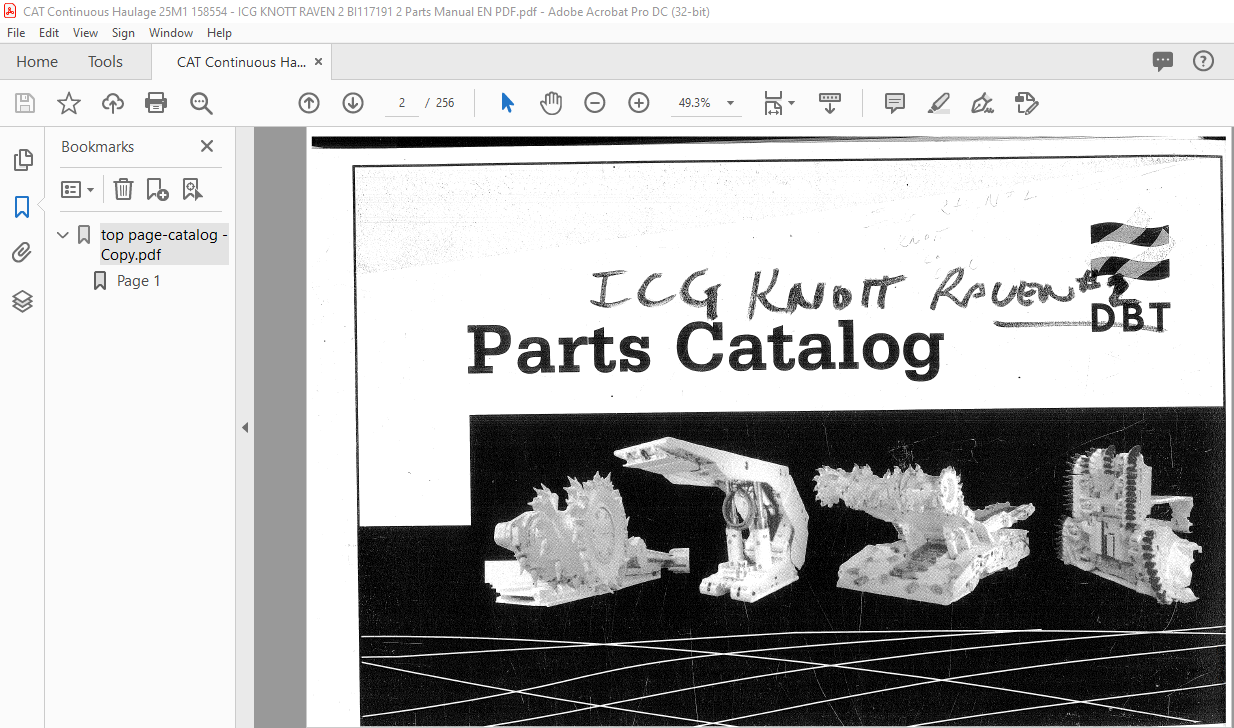Click the scrolling mode toolbar icon
The width and height of the screenshot is (1234, 728).
click(830, 103)
